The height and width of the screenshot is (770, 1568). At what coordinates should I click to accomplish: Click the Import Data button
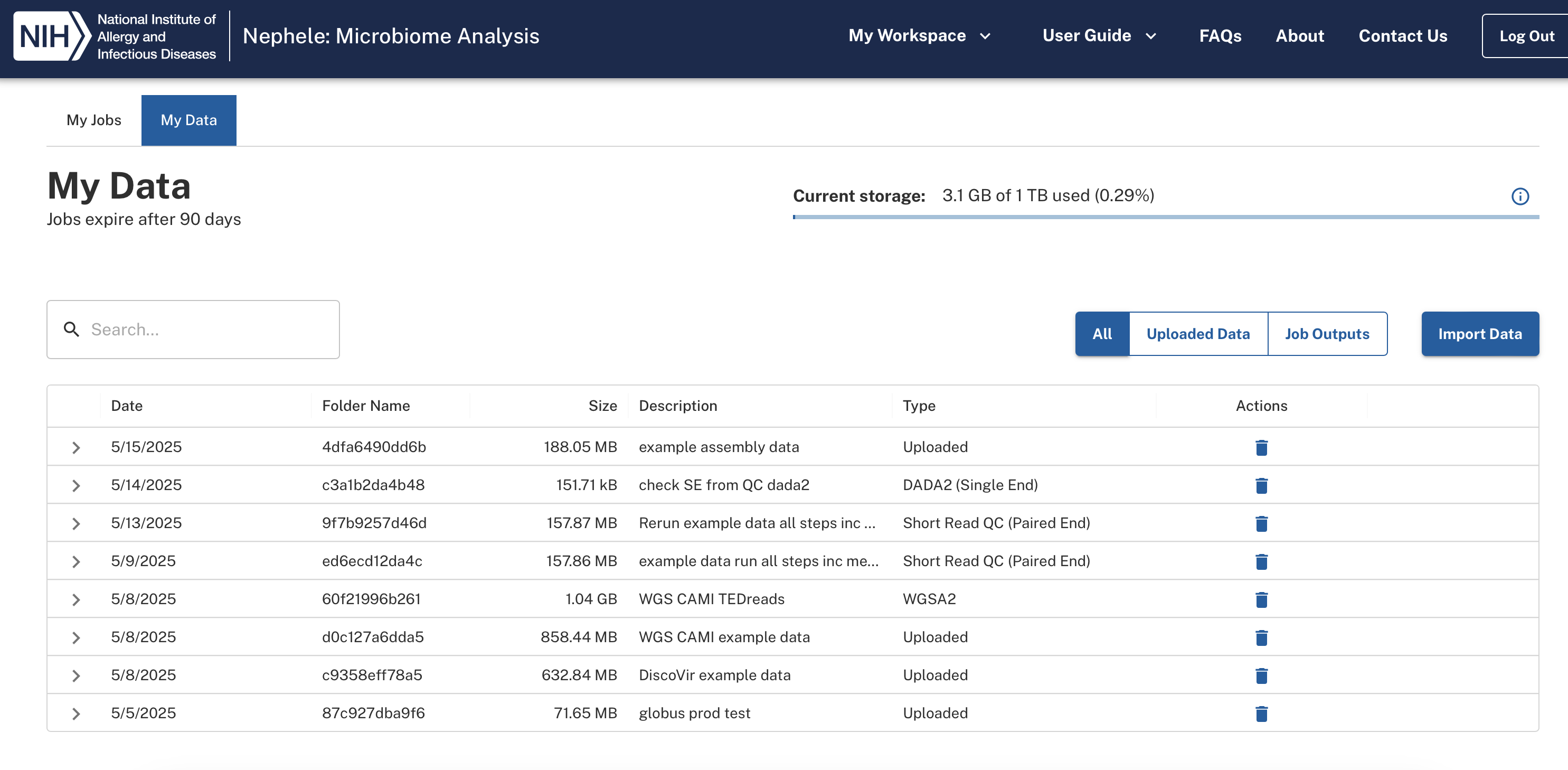pyautogui.click(x=1479, y=334)
